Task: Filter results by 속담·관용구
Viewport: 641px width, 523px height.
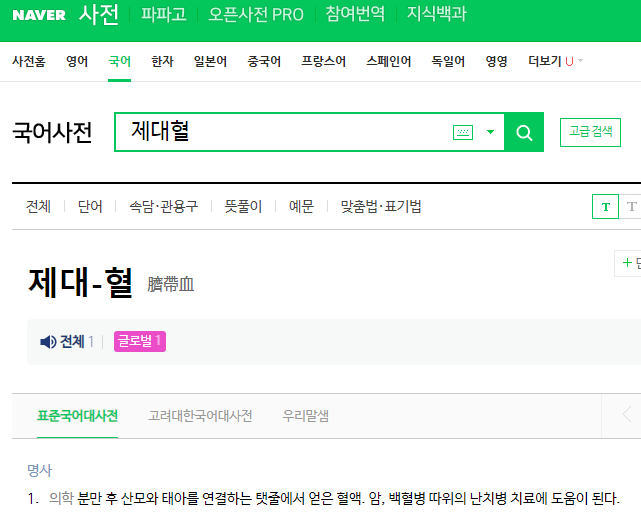Action: click(x=164, y=206)
